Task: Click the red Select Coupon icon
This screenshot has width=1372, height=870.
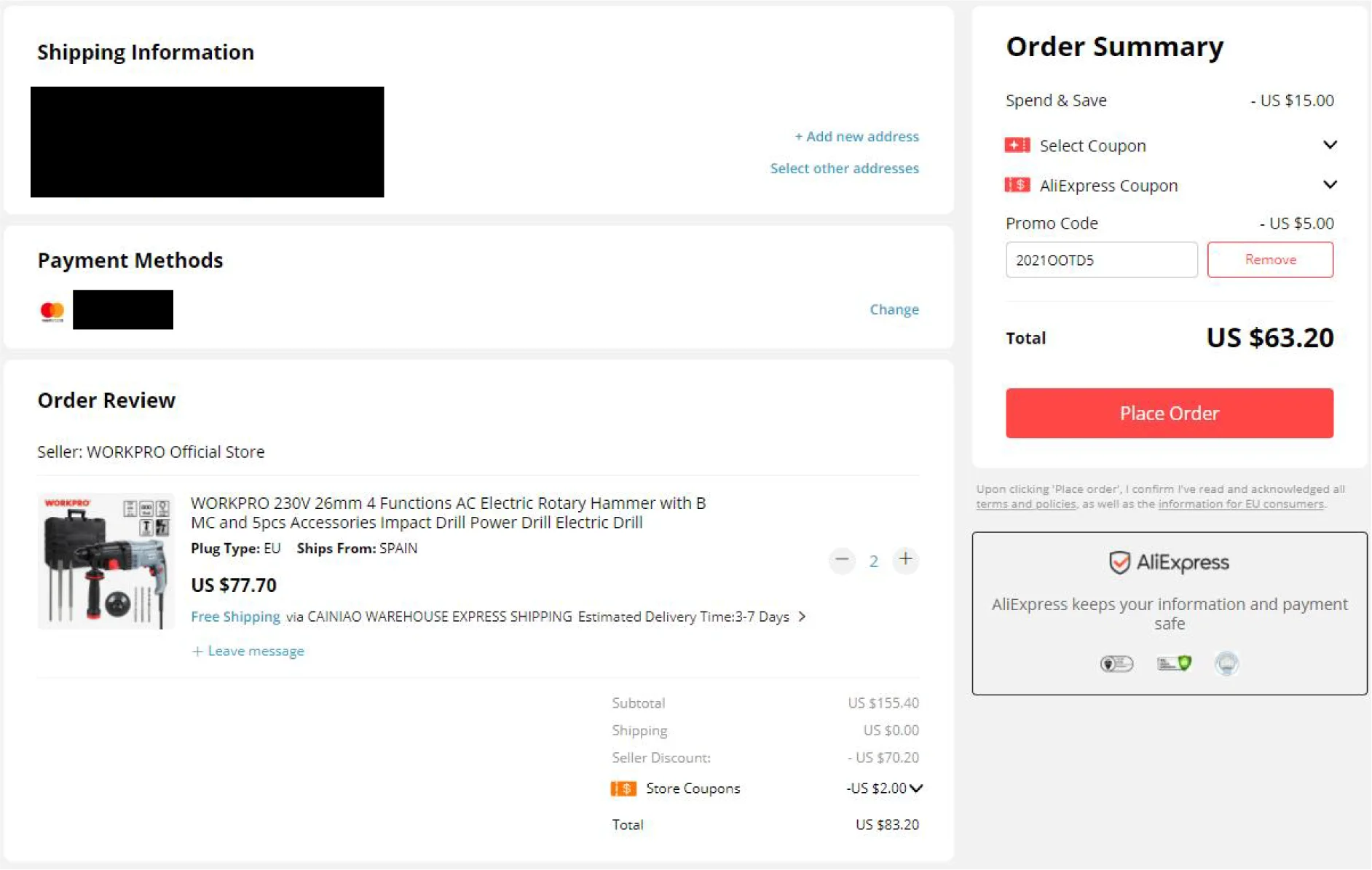Action: click(1017, 146)
